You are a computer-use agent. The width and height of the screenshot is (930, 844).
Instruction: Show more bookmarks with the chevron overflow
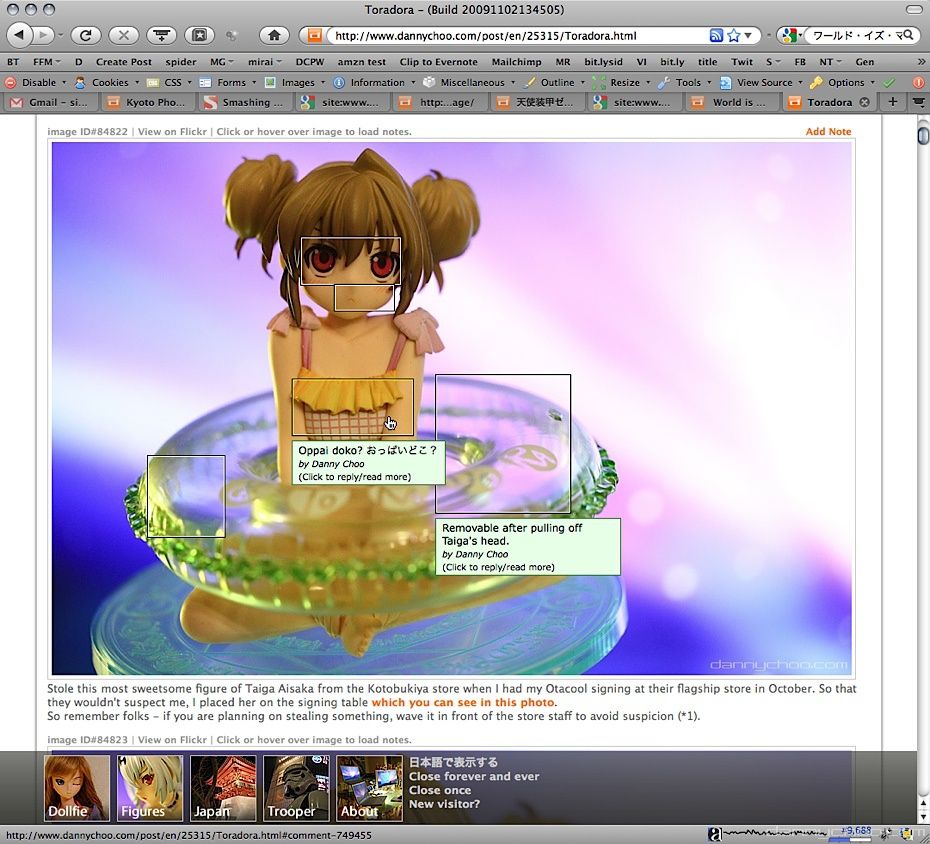pos(921,61)
